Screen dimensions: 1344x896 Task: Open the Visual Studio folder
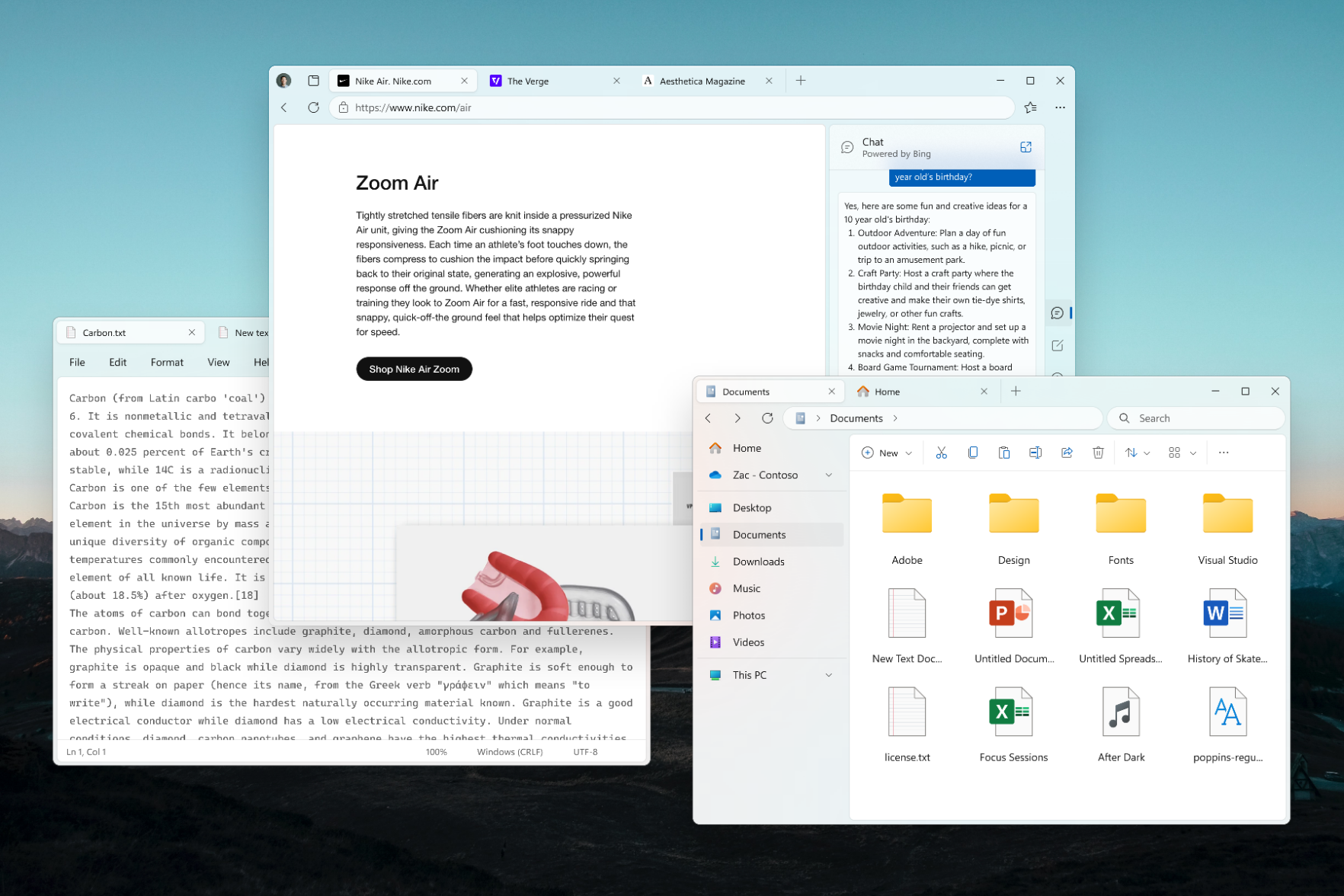click(1227, 529)
